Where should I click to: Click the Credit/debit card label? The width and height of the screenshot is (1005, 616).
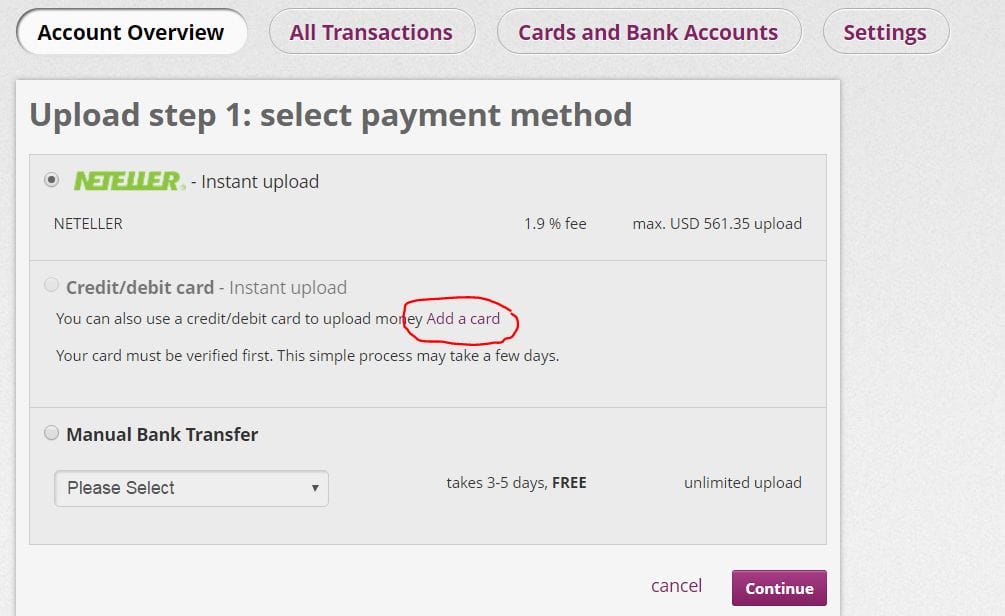tap(140, 287)
